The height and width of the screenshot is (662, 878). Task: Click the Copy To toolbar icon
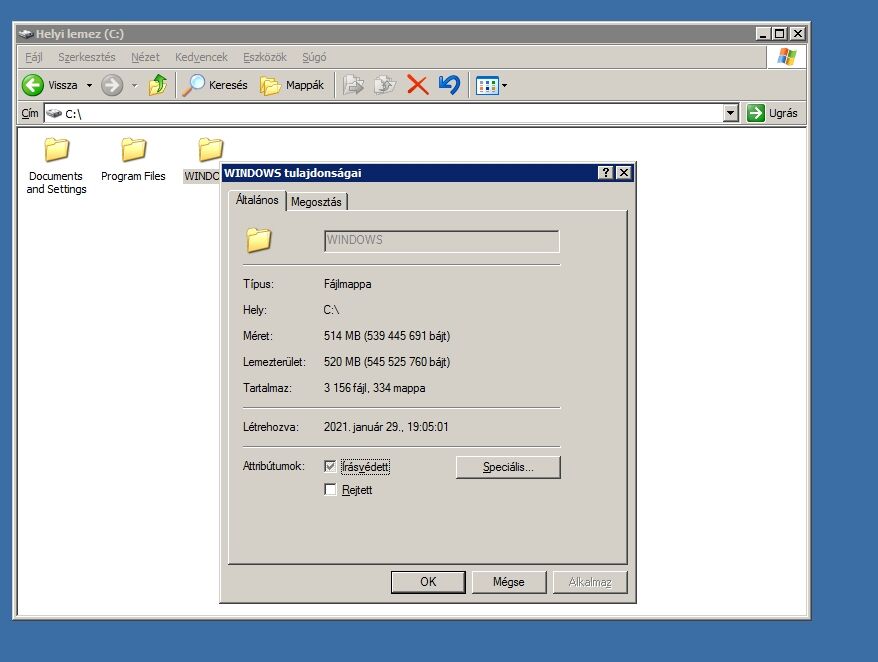point(385,85)
